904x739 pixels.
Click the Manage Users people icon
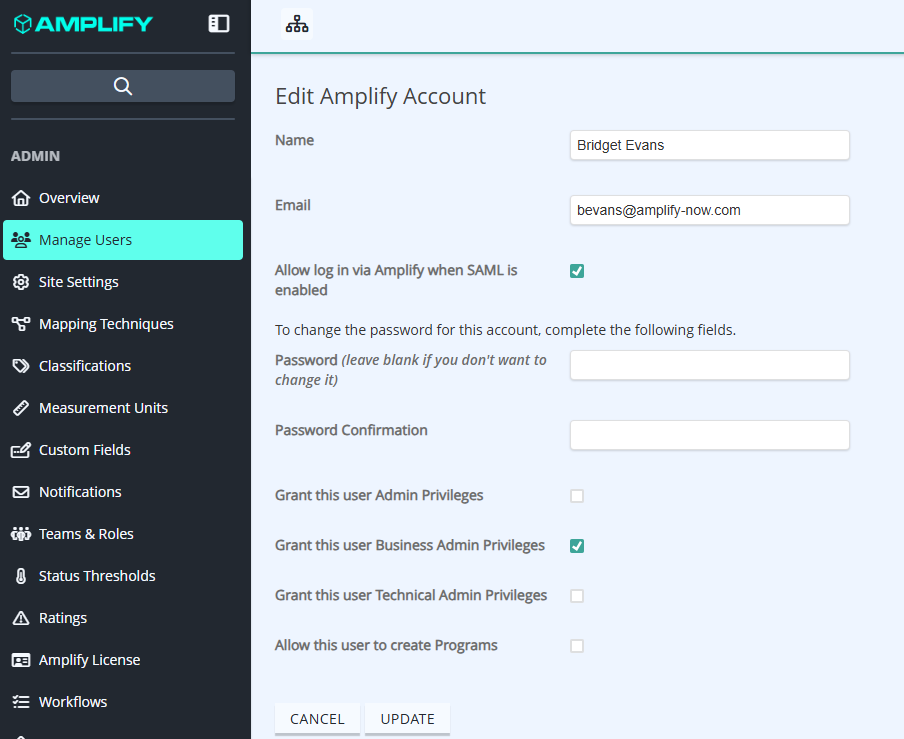click(x=21, y=240)
